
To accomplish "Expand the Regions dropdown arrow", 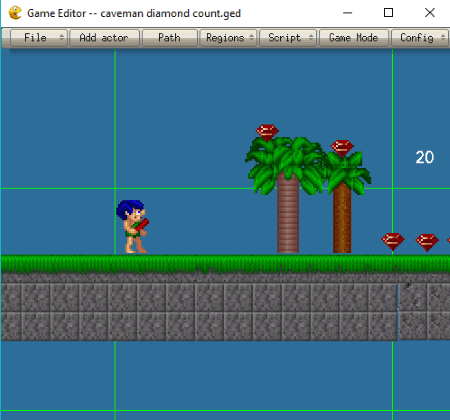I will coord(252,37).
